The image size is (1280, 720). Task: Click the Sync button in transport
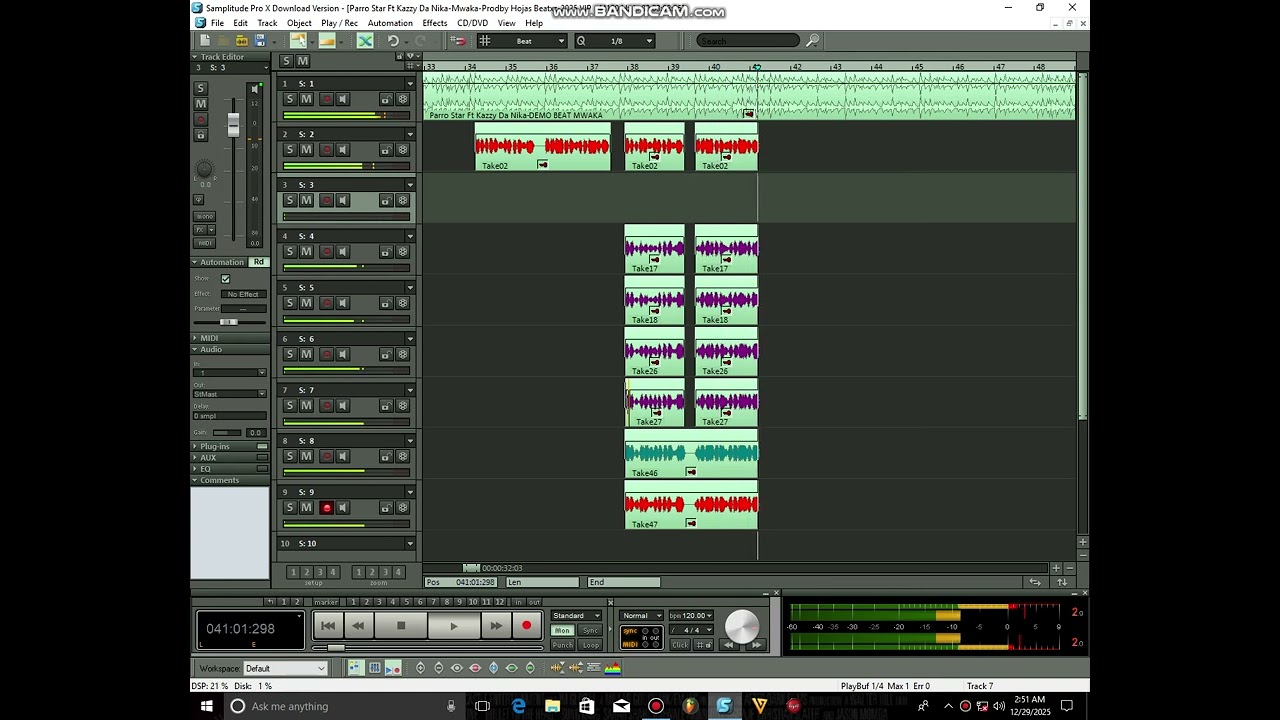(590, 631)
